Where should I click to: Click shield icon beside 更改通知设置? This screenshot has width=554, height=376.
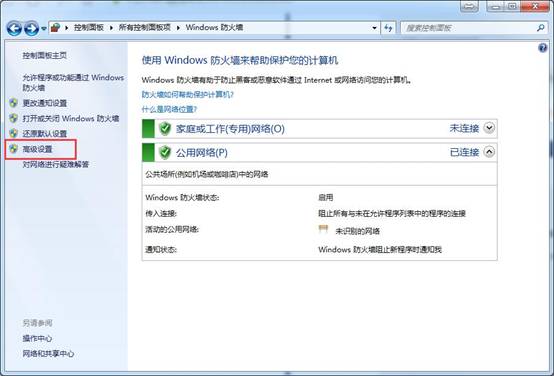(x=13, y=103)
